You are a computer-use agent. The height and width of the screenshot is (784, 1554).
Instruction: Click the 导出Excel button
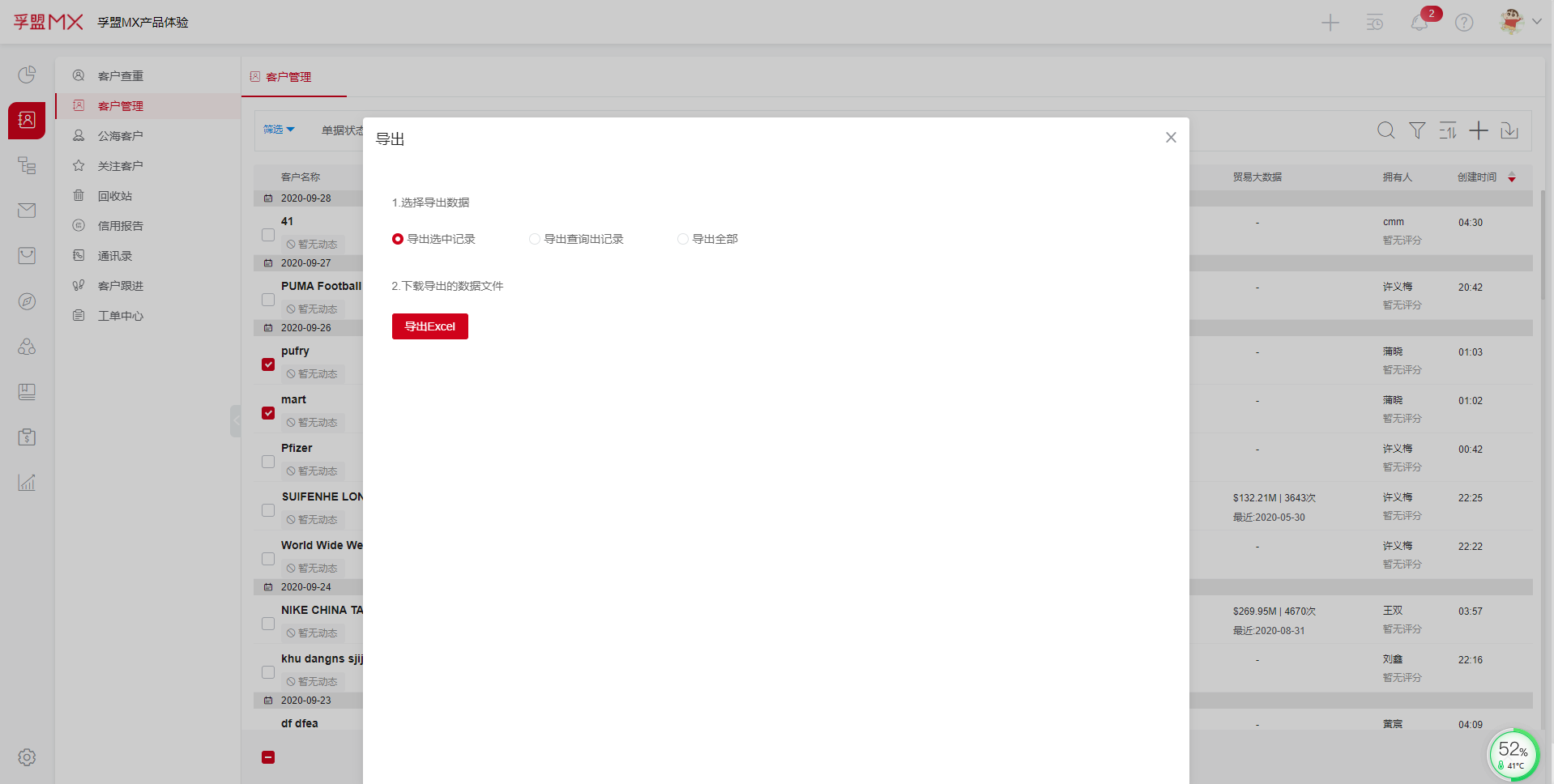click(x=429, y=326)
